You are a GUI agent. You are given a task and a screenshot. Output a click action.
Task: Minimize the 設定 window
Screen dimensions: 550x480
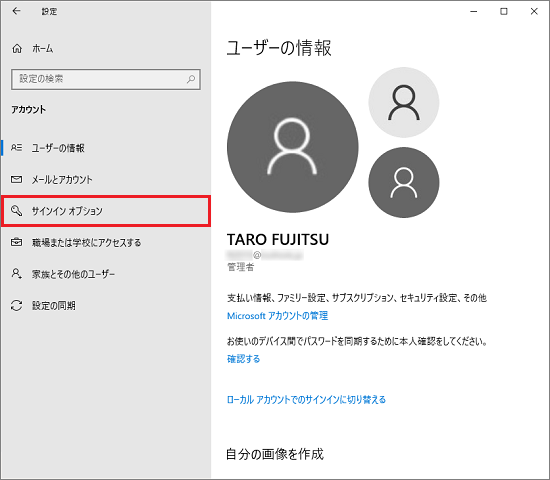(x=474, y=11)
